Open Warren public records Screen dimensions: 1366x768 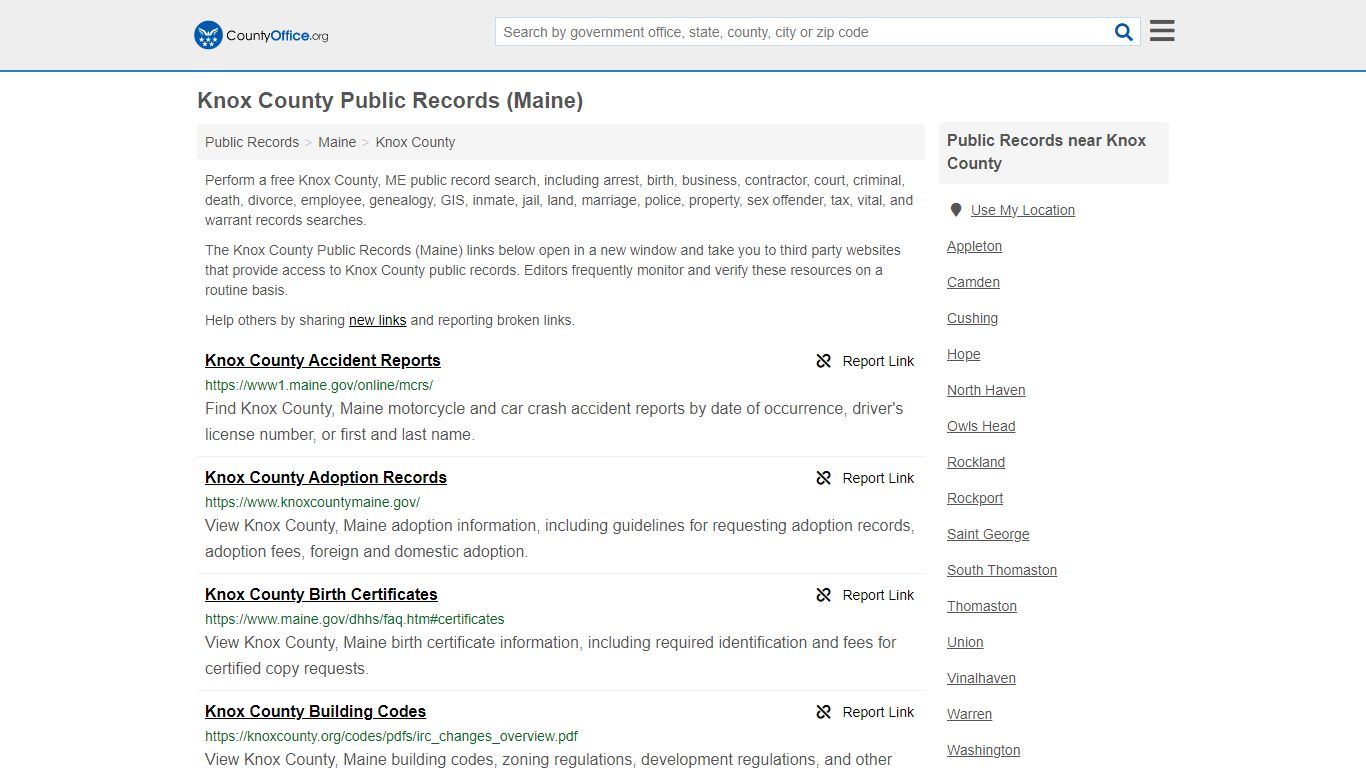point(969,714)
